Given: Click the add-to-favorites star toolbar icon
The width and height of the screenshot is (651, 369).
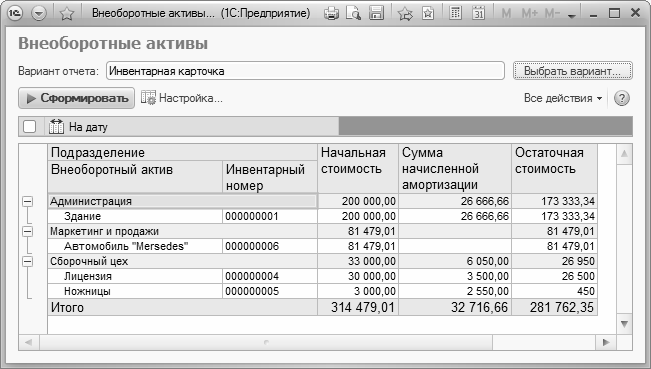Looking at the screenshot, I should click(405, 14).
